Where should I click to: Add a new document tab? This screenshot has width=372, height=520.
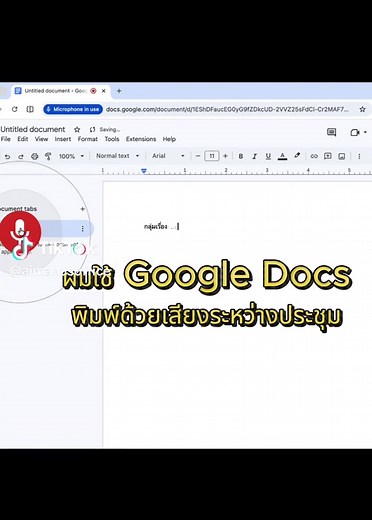82,209
